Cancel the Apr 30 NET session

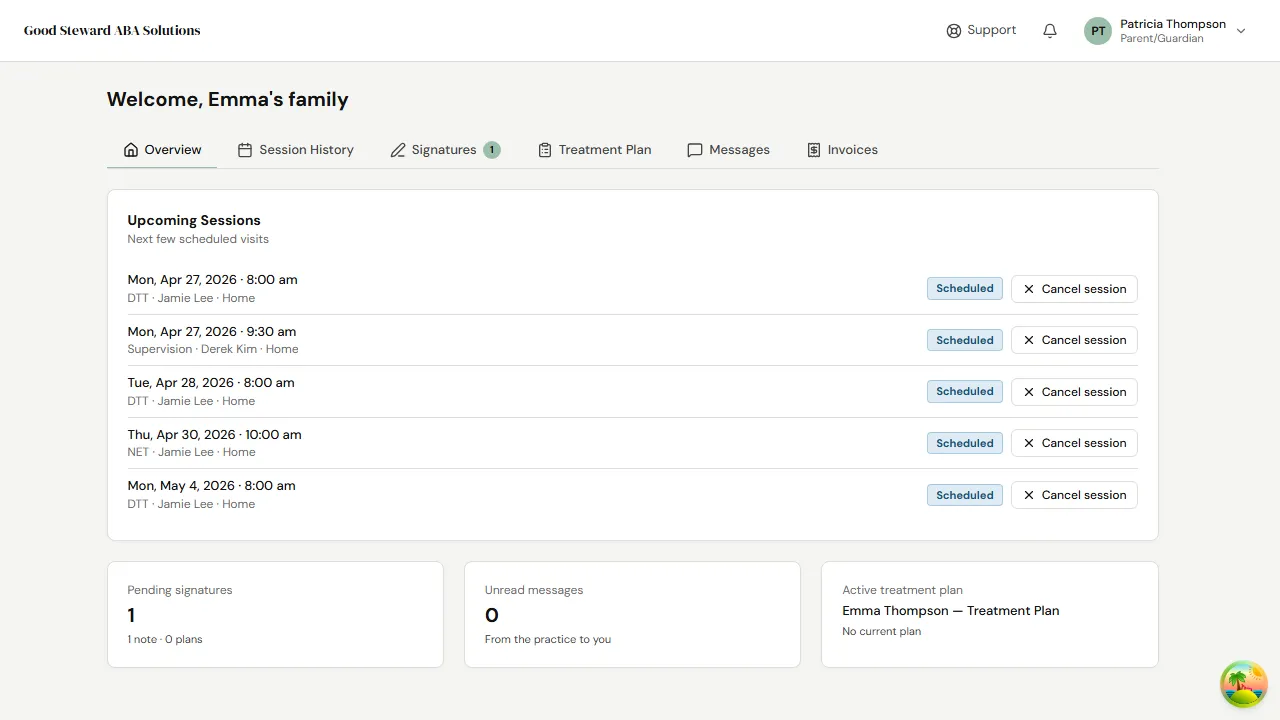(1029, 443)
